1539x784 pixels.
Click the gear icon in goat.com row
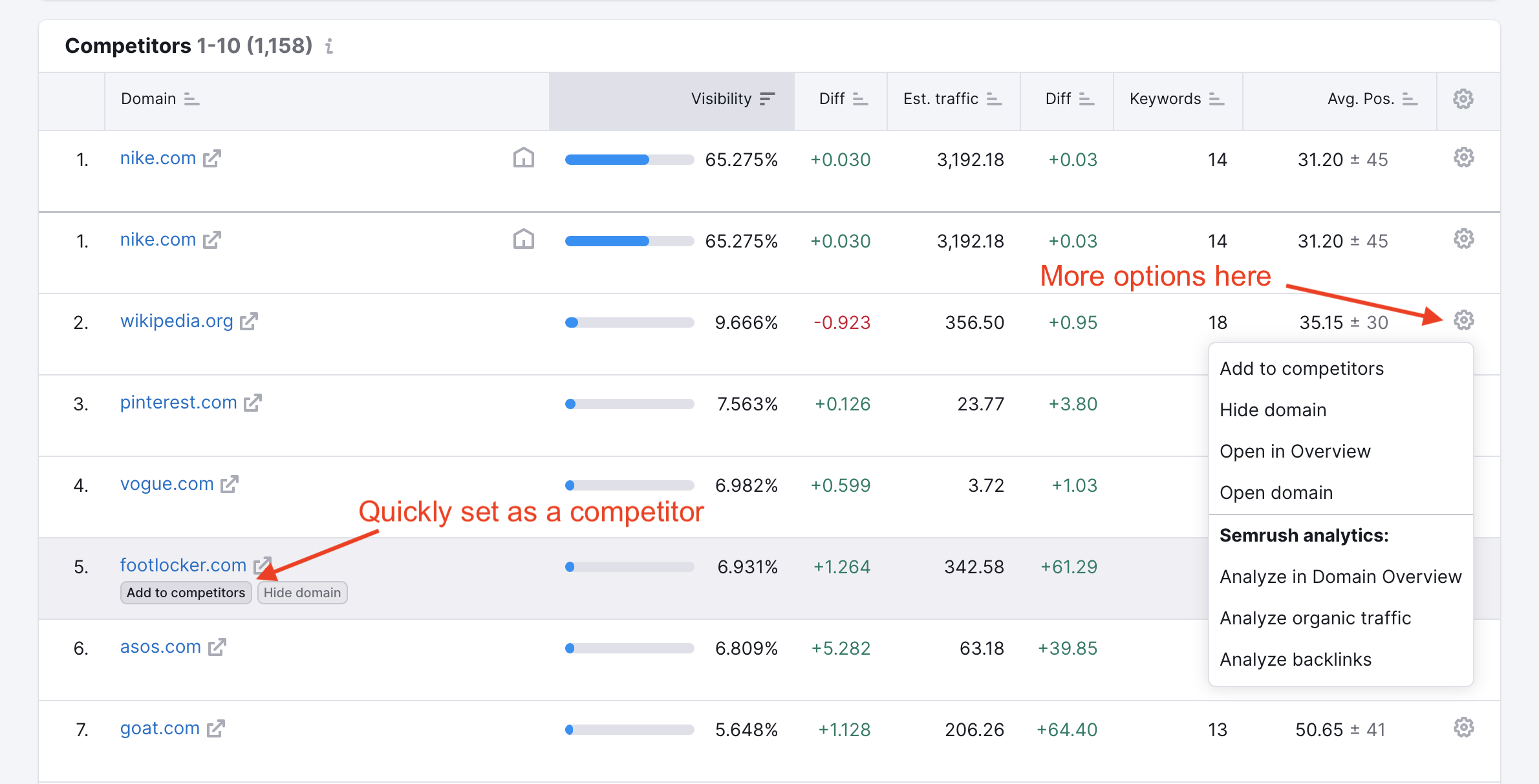click(x=1463, y=727)
